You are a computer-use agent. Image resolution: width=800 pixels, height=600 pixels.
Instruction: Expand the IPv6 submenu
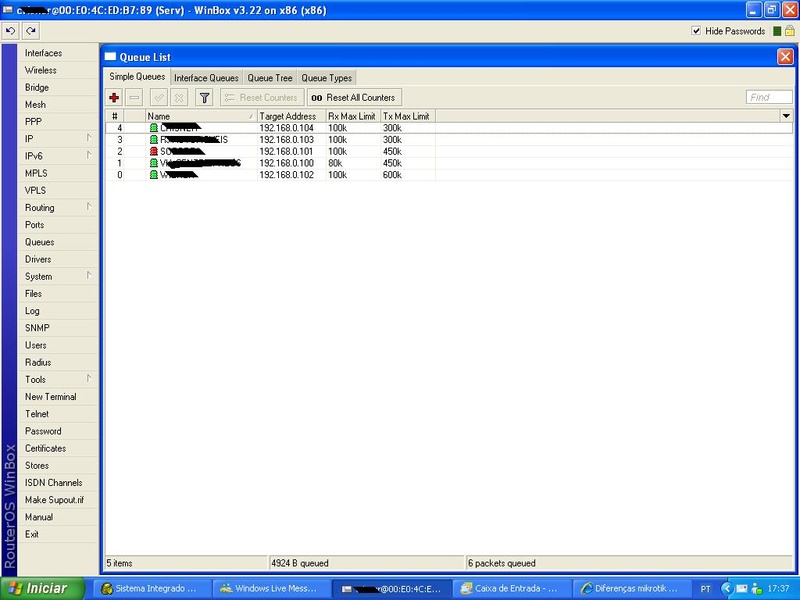[x=89, y=155]
